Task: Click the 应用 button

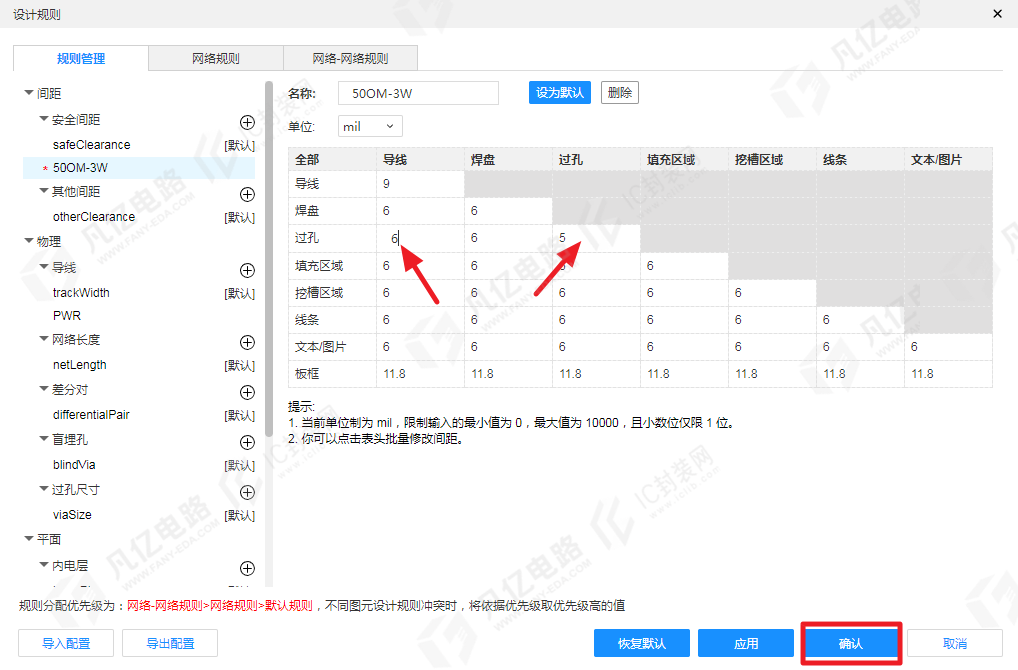Action: (x=746, y=643)
